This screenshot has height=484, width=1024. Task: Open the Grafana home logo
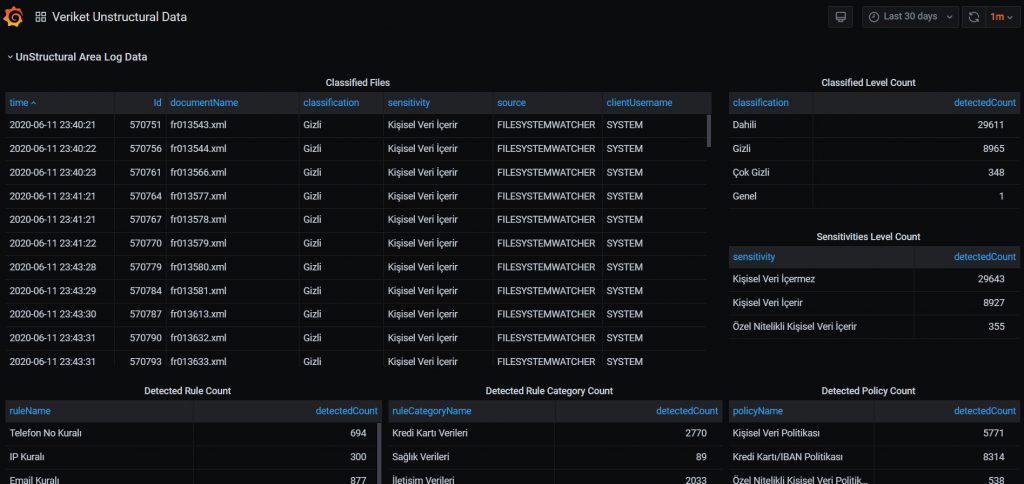[x=13, y=17]
